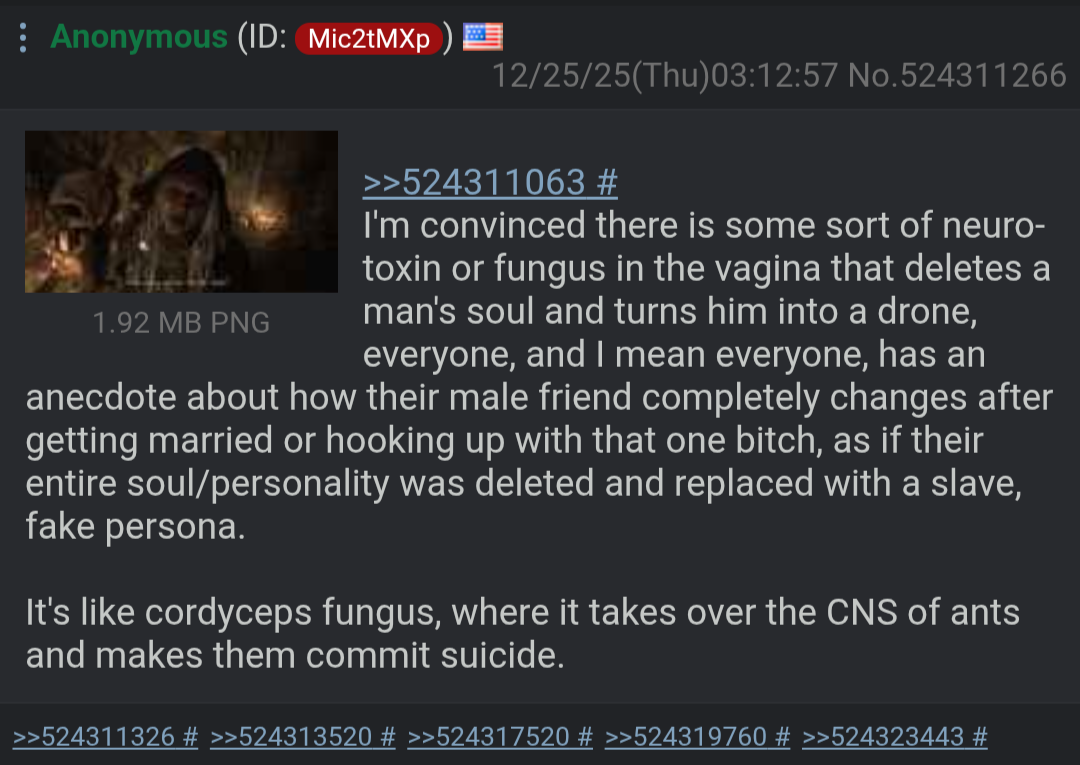1080x765 pixels.
Task: Tap the # symbol after >>524317520
Action: coord(585,737)
